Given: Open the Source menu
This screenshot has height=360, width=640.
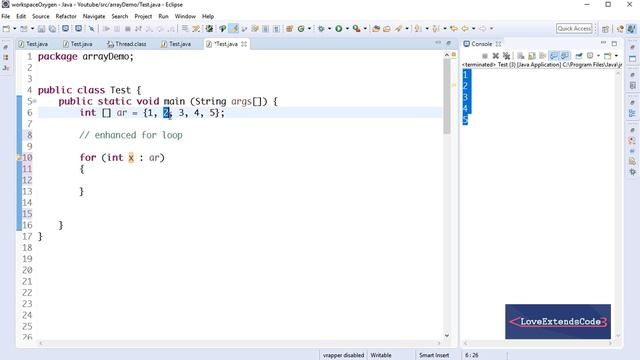Looking at the screenshot, I should pos(40,16).
